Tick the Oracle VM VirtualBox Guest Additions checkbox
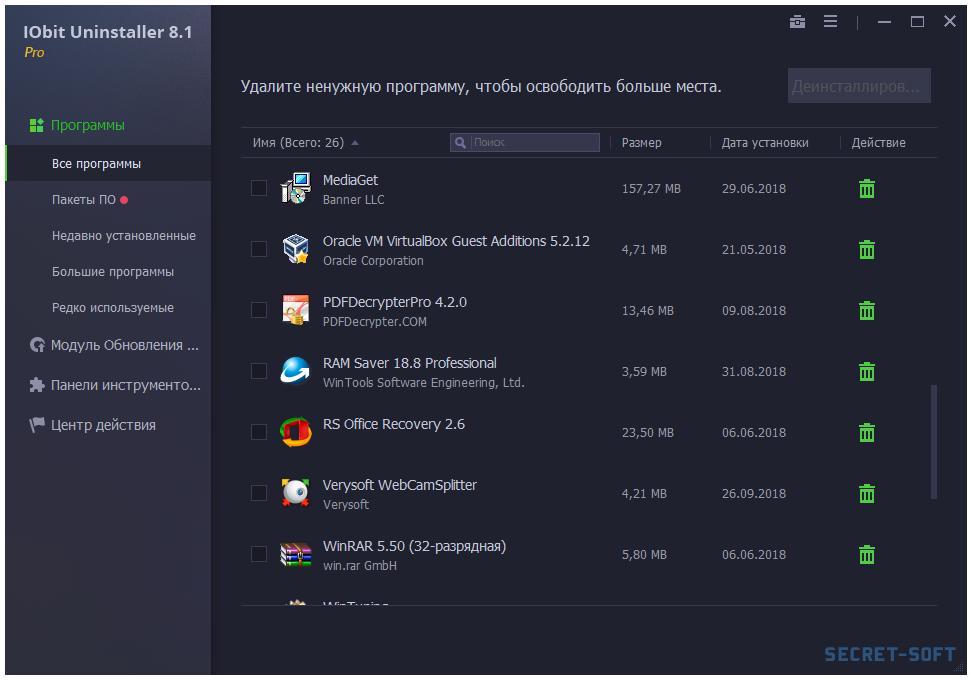The width and height of the screenshot is (971, 680). pos(259,249)
